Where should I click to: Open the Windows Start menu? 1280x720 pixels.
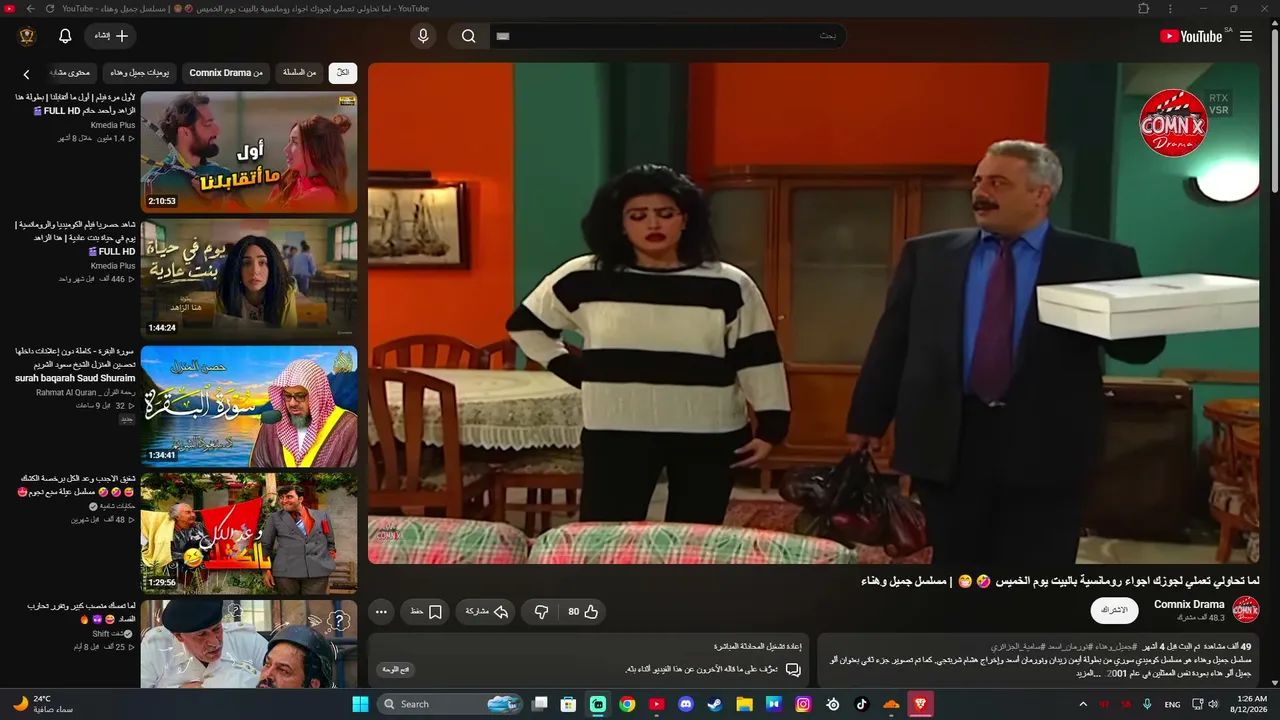tap(361, 704)
